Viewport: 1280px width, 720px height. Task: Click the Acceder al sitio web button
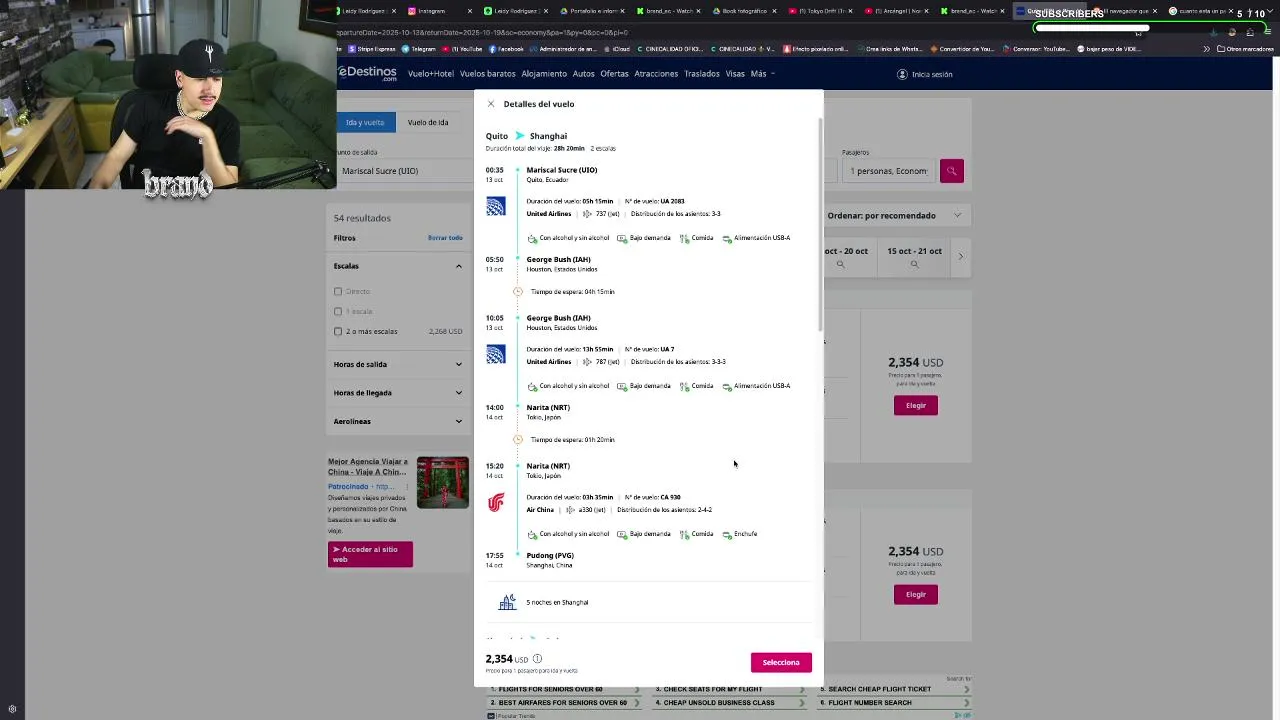pyautogui.click(x=370, y=554)
